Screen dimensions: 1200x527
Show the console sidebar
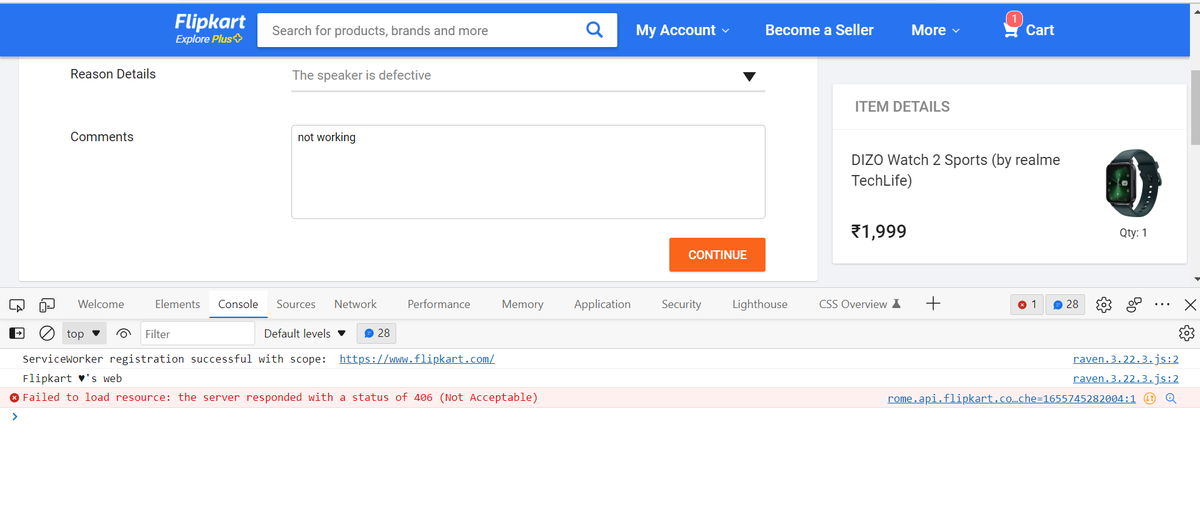[x=17, y=333]
